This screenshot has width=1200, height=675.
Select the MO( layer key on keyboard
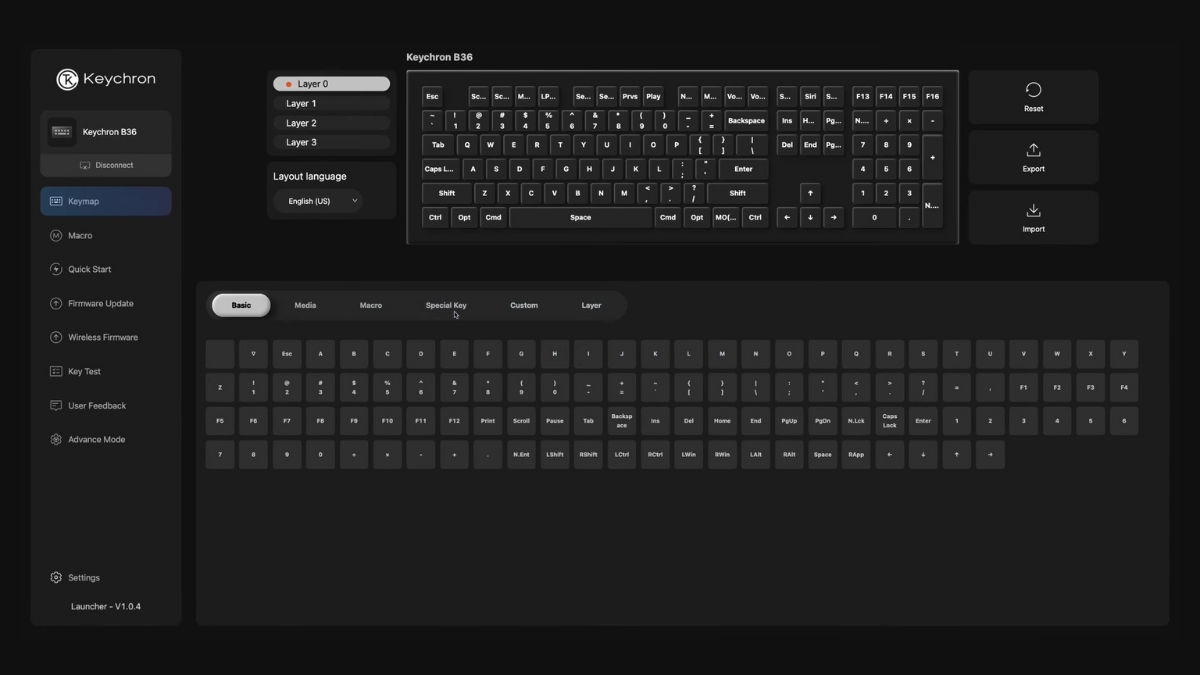pyautogui.click(x=725, y=217)
